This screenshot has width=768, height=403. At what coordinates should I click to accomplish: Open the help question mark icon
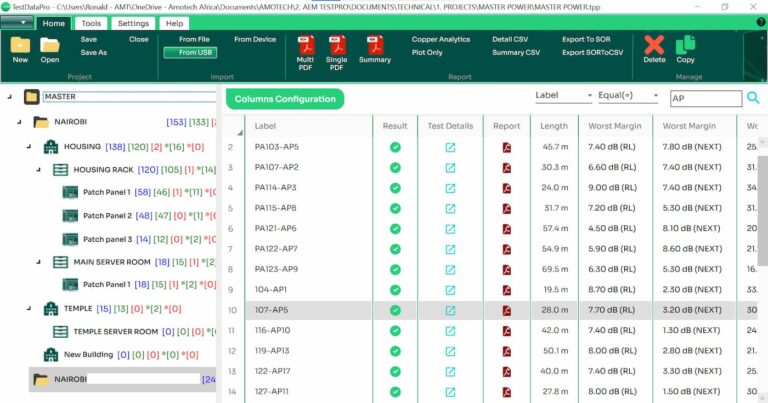pyautogui.click(x=761, y=22)
